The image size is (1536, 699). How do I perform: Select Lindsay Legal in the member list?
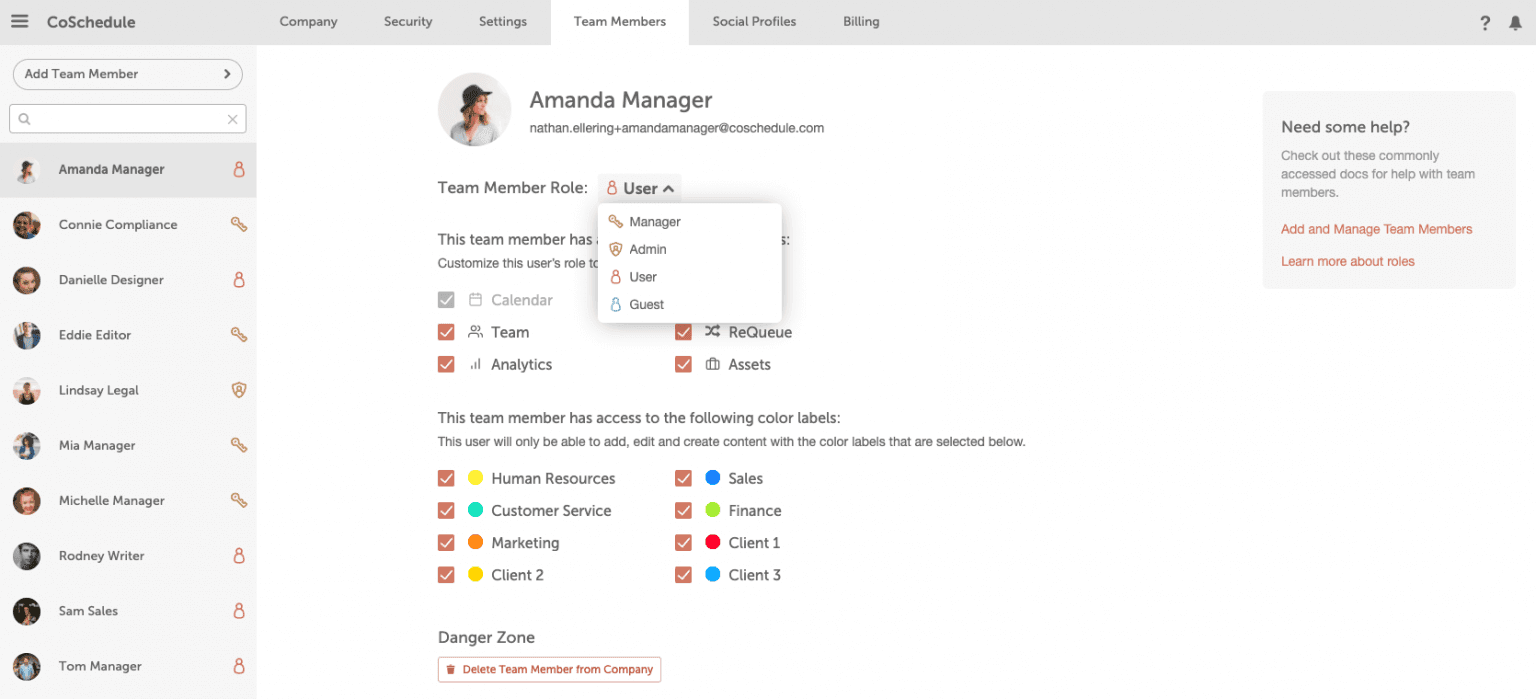tap(128, 390)
